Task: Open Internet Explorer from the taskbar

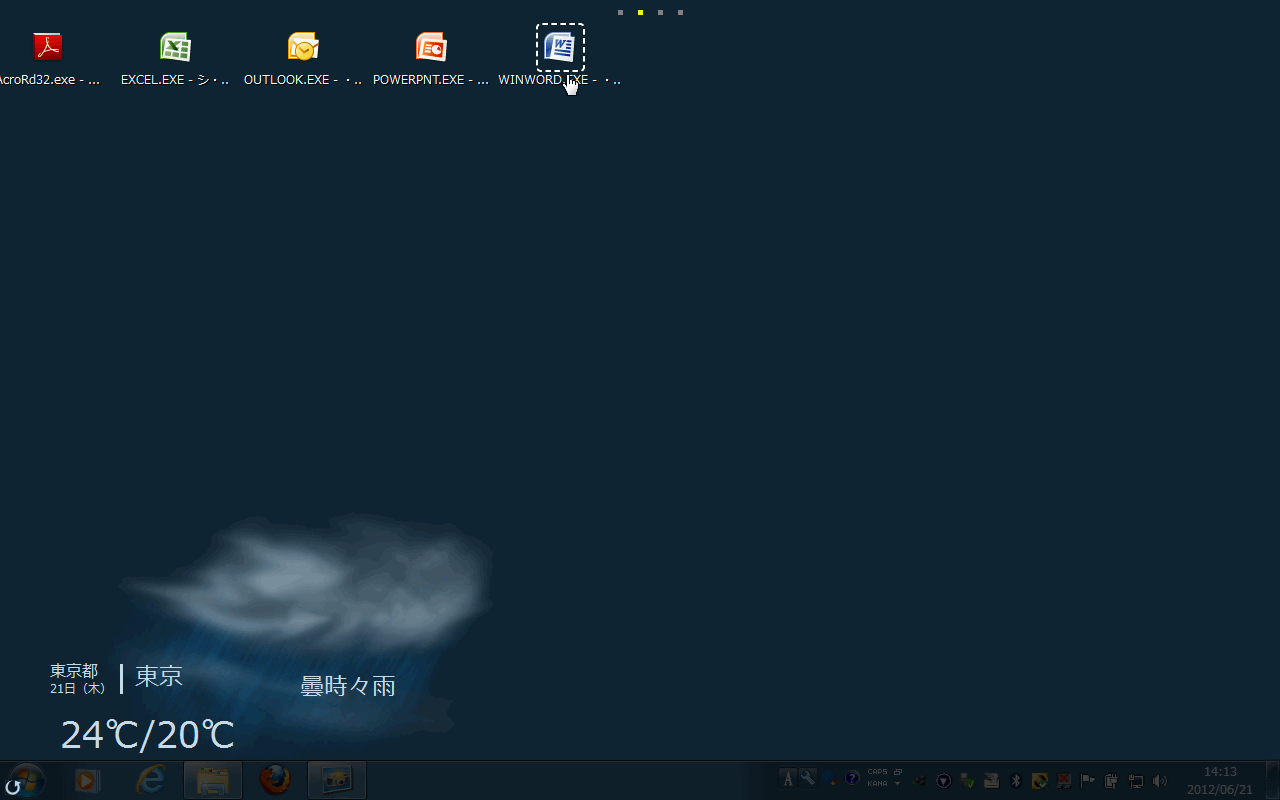Action: click(x=150, y=780)
